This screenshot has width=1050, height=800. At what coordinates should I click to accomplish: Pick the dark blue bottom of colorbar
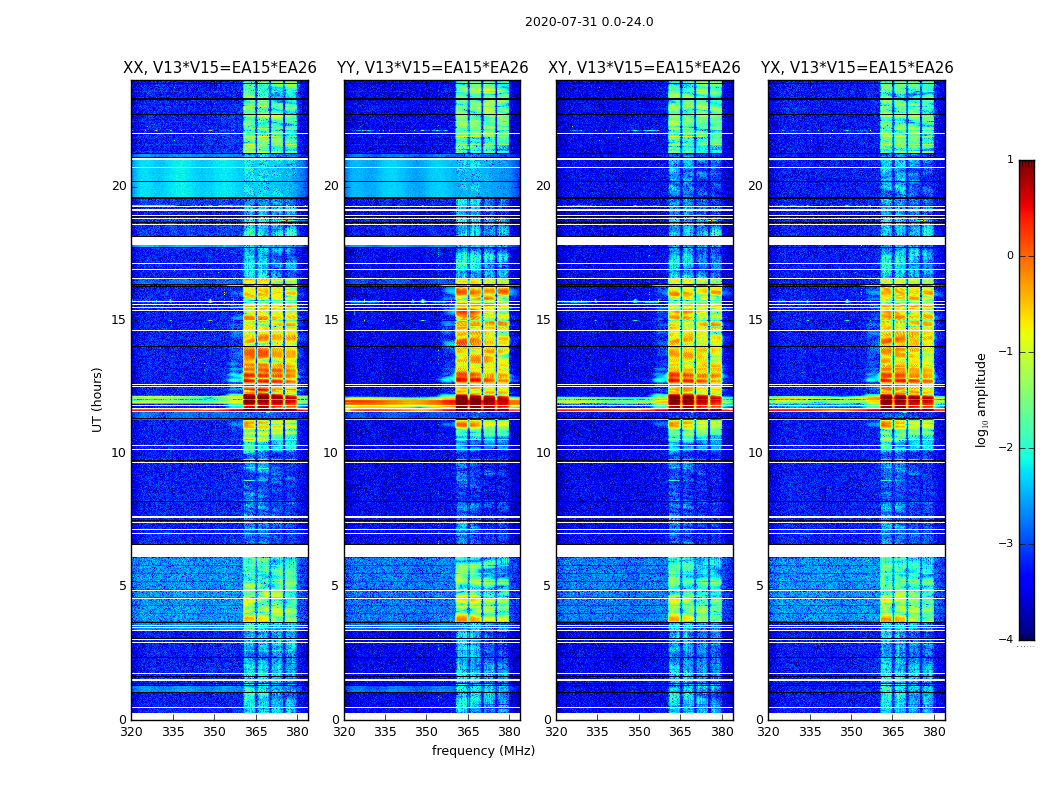(1026, 634)
